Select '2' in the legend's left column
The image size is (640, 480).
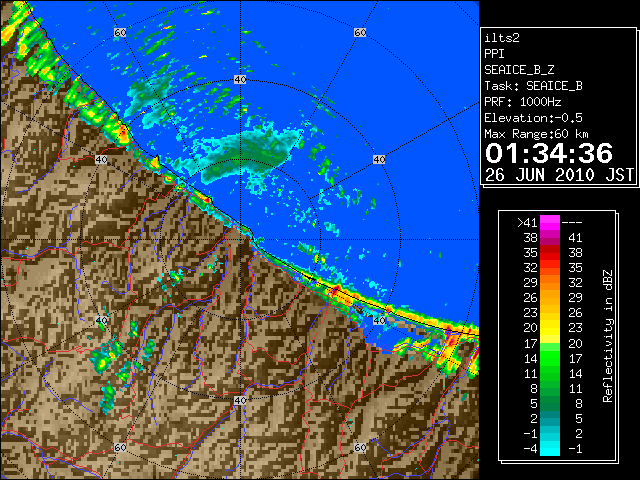pos(533,418)
